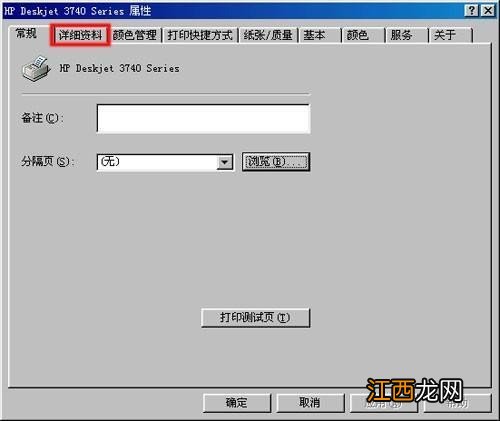Open the 颜色 tab

tap(363, 35)
